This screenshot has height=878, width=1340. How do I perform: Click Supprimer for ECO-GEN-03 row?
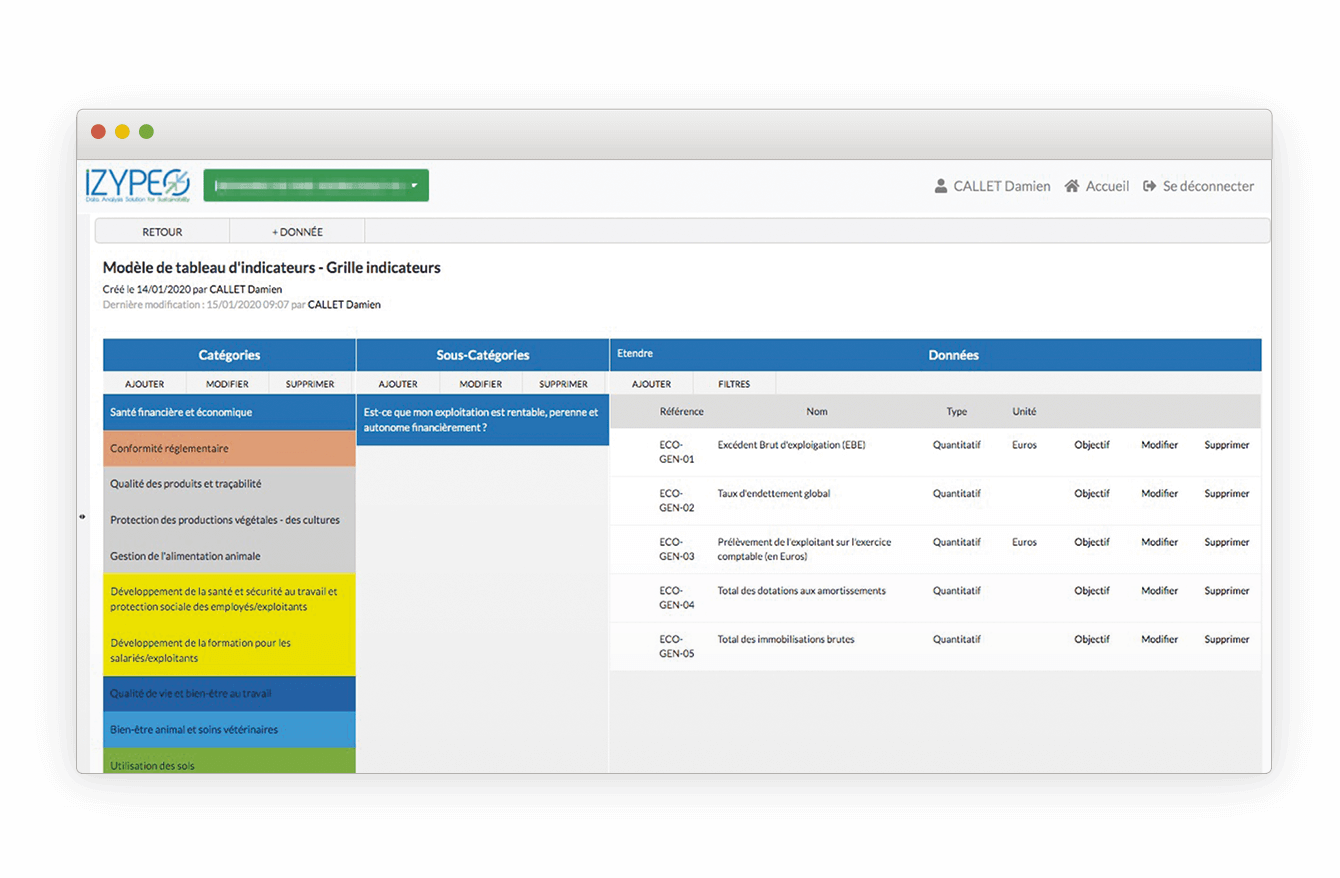click(1226, 542)
